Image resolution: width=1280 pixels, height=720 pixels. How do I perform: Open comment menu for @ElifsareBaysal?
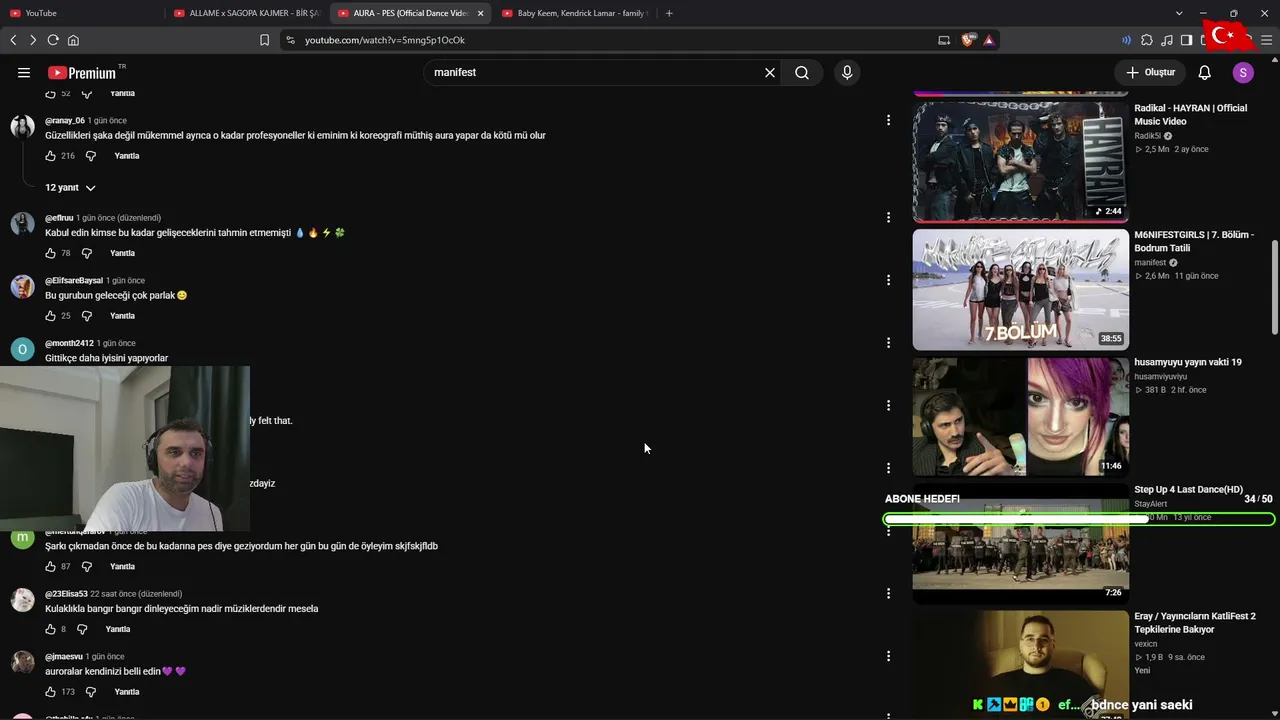[888, 280]
